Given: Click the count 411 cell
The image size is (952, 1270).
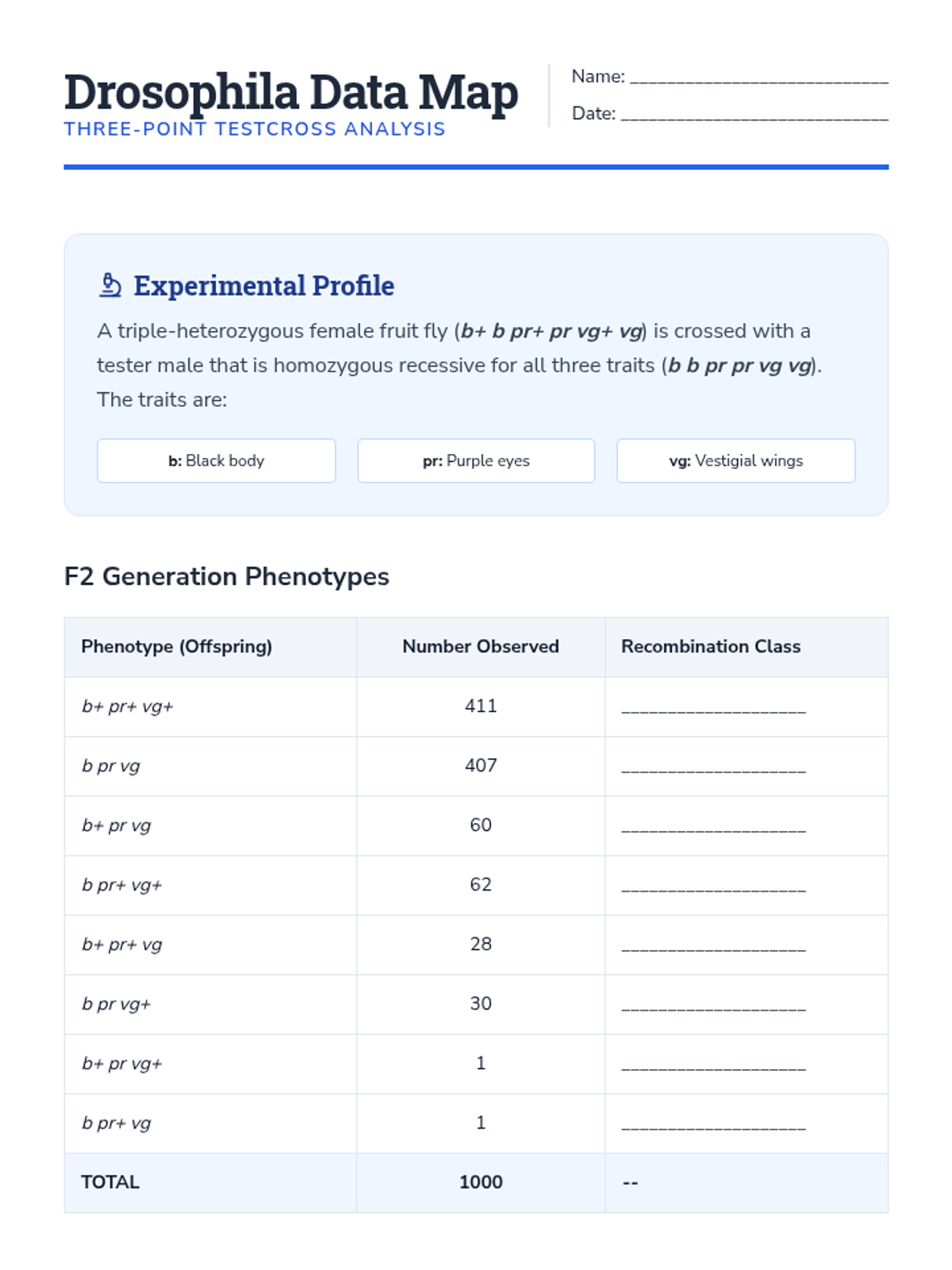Looking at the screenshot, I should [x=481, y=706].
